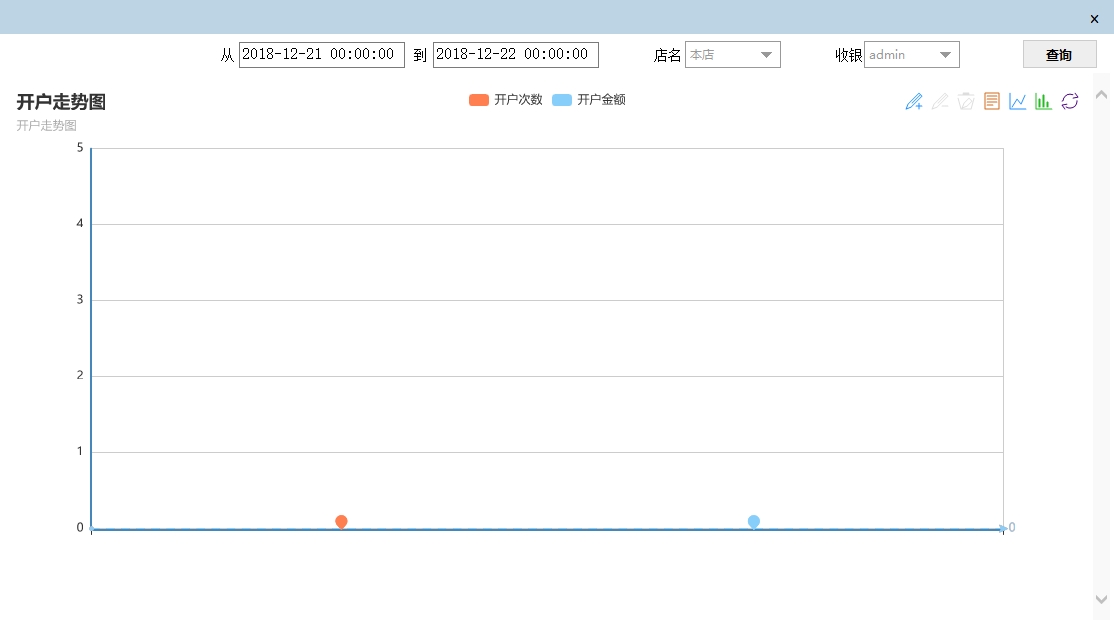Screen dimensions: 1114x620
Task: Close the window with the X button
Action: click(x=1094, y=18)
